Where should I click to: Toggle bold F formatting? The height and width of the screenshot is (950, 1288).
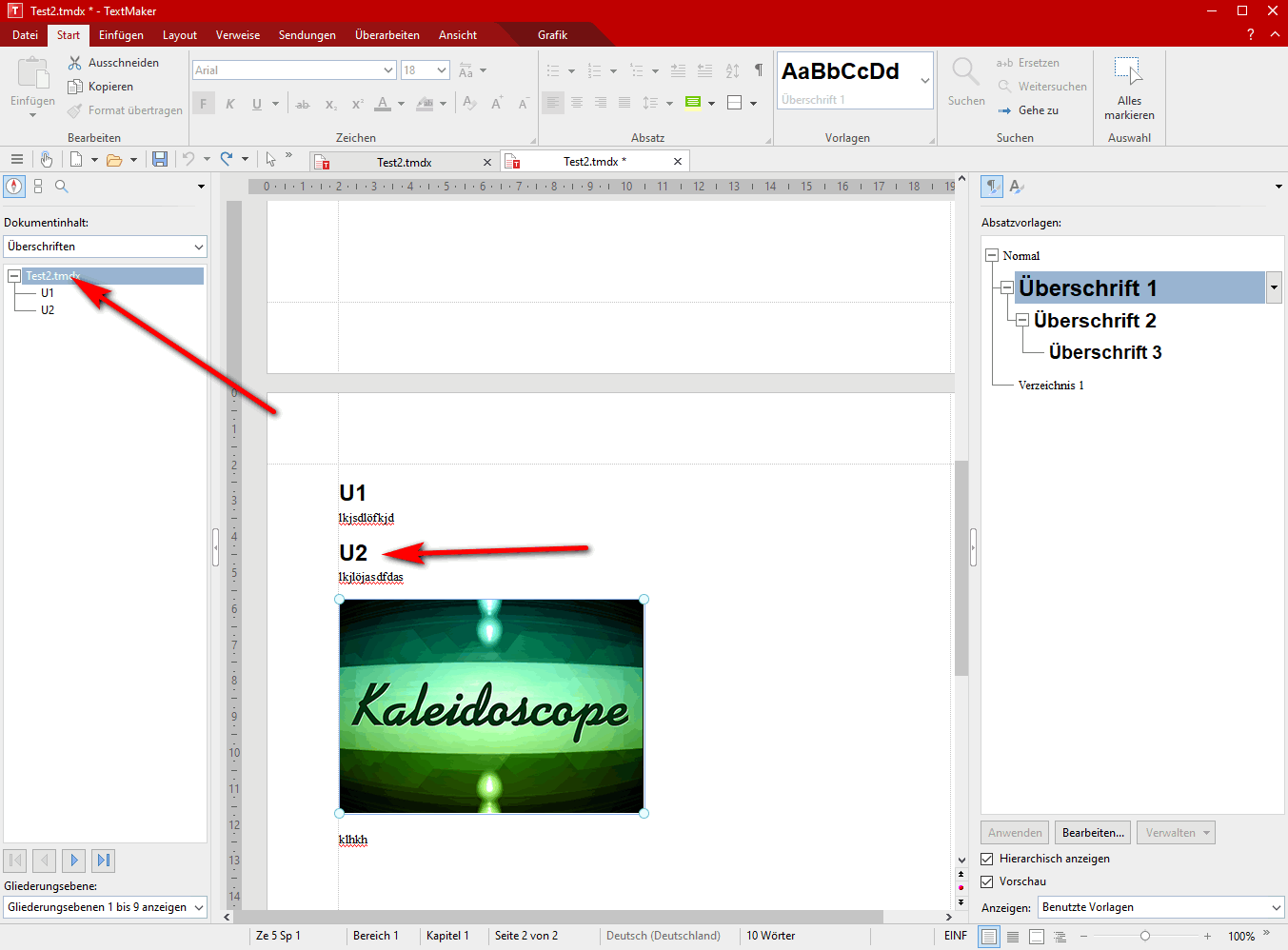tap(203, 104)
